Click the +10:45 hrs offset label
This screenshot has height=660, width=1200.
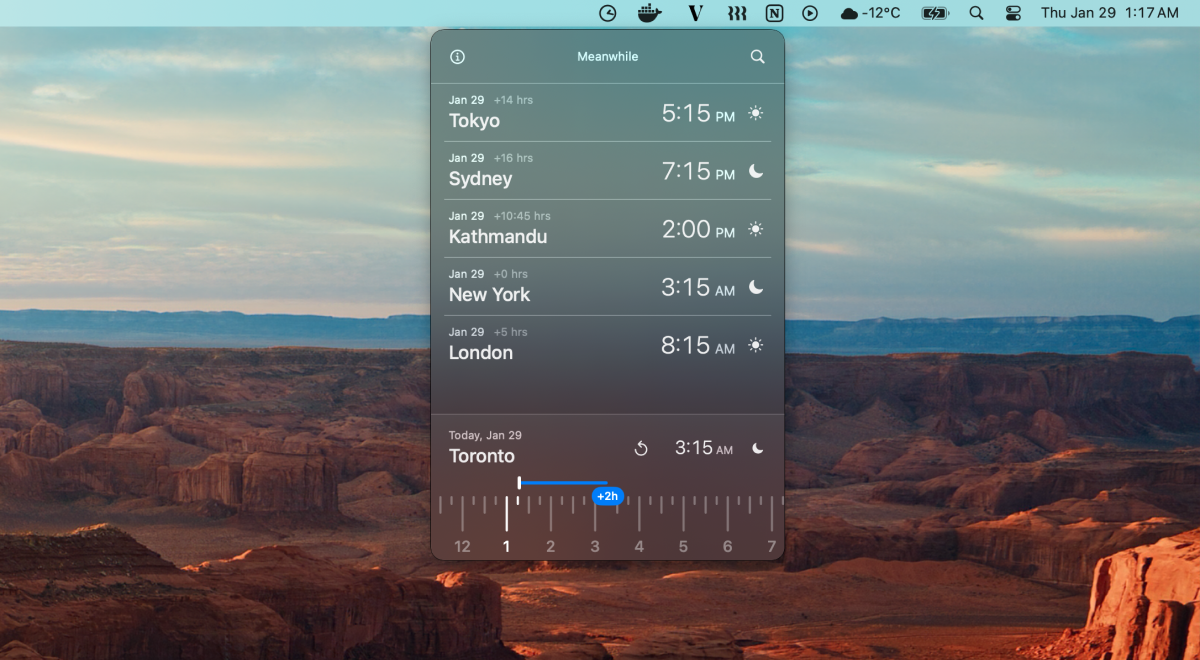(x=522, y=216)
